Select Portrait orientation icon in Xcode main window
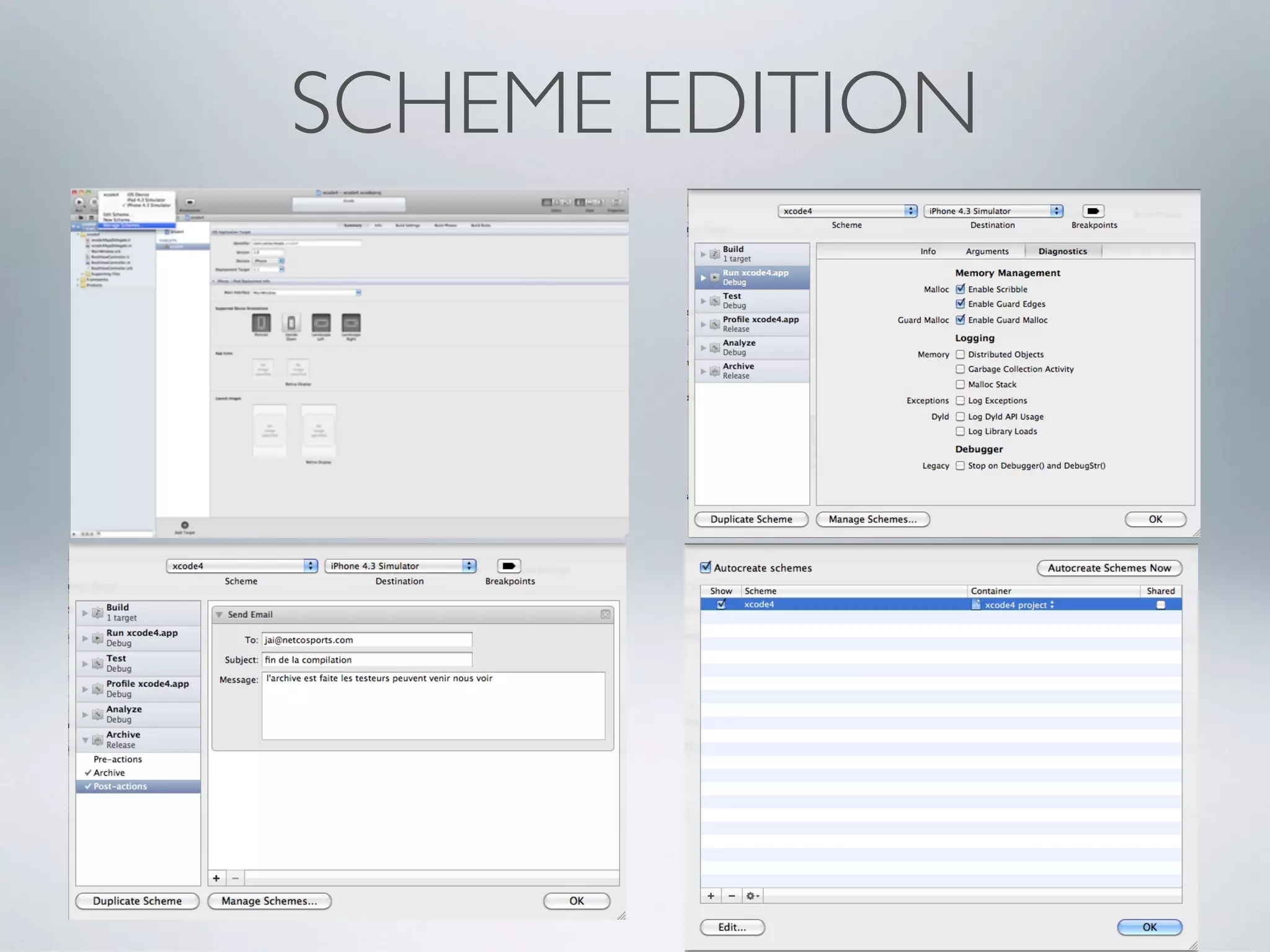Screen dimensions: 1270x952 coord(261,323)
